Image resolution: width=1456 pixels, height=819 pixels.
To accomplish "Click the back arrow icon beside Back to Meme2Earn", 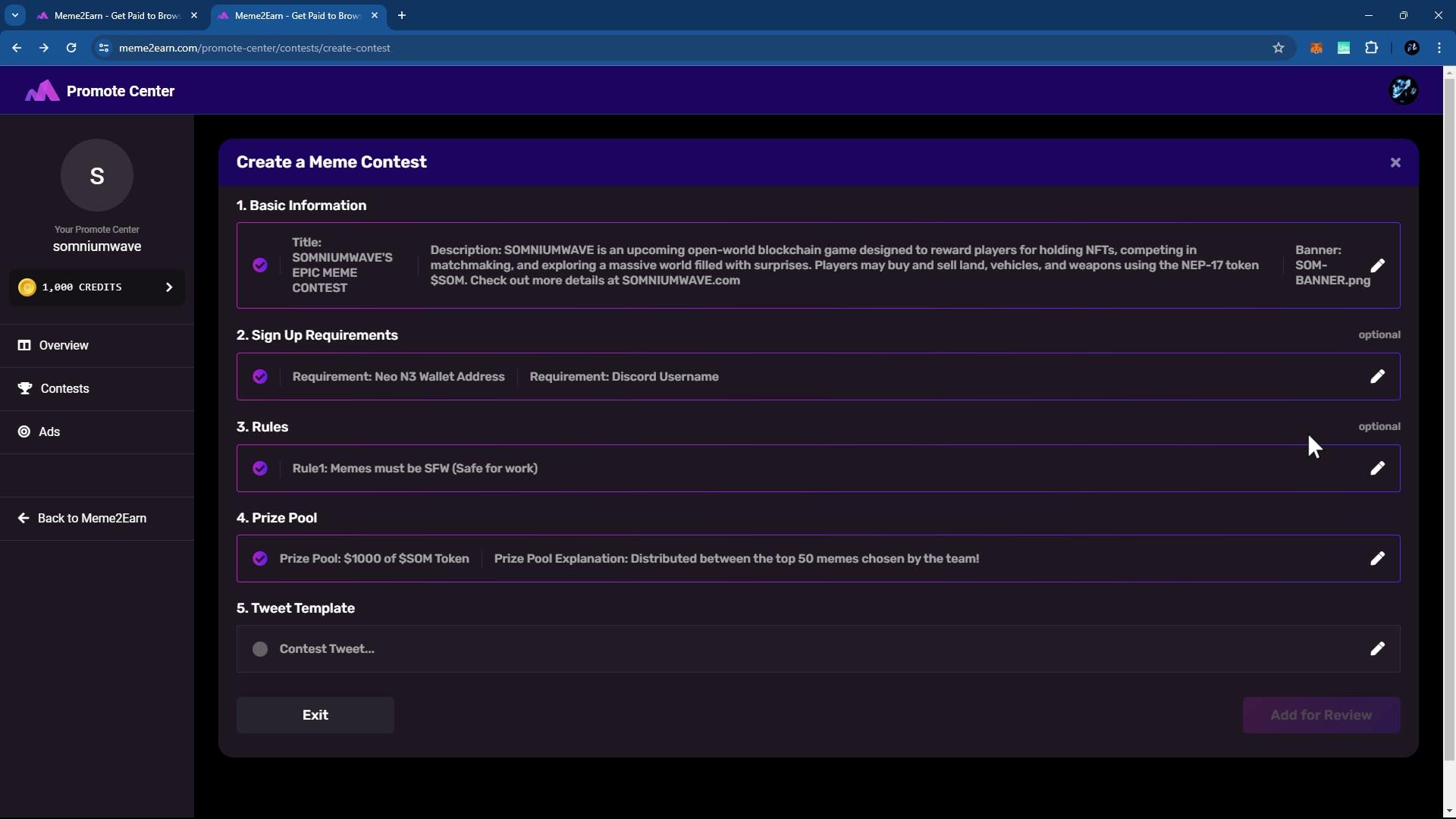I will pos(24,518).
